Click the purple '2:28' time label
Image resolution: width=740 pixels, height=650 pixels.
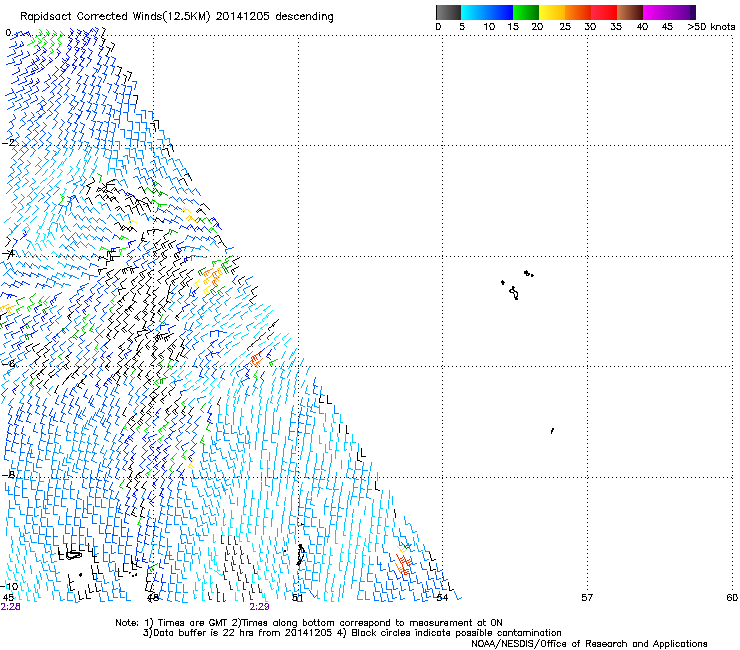(10, 607)
